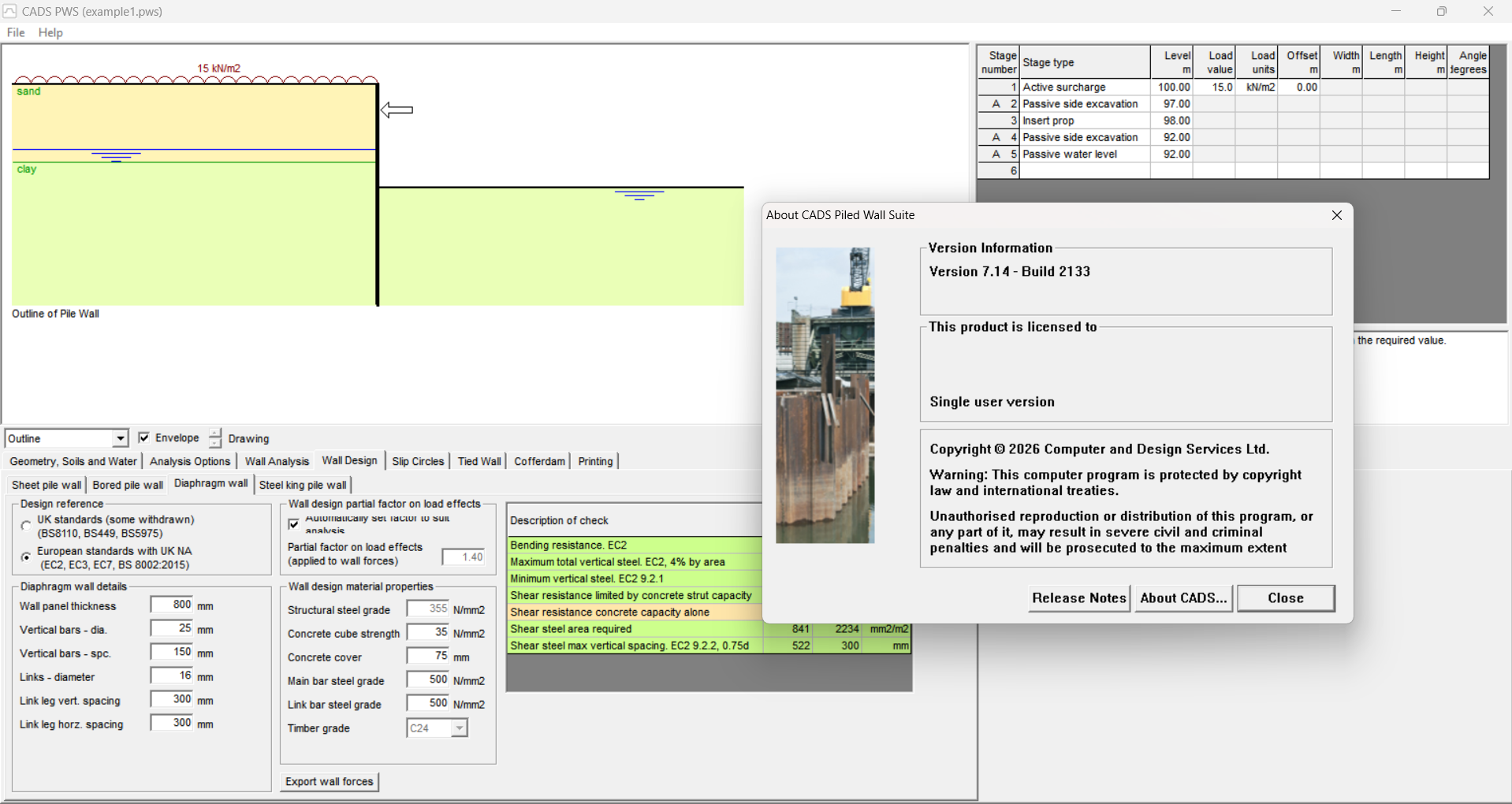
Task: Open the Help menu
Action: tap(50, 32)
